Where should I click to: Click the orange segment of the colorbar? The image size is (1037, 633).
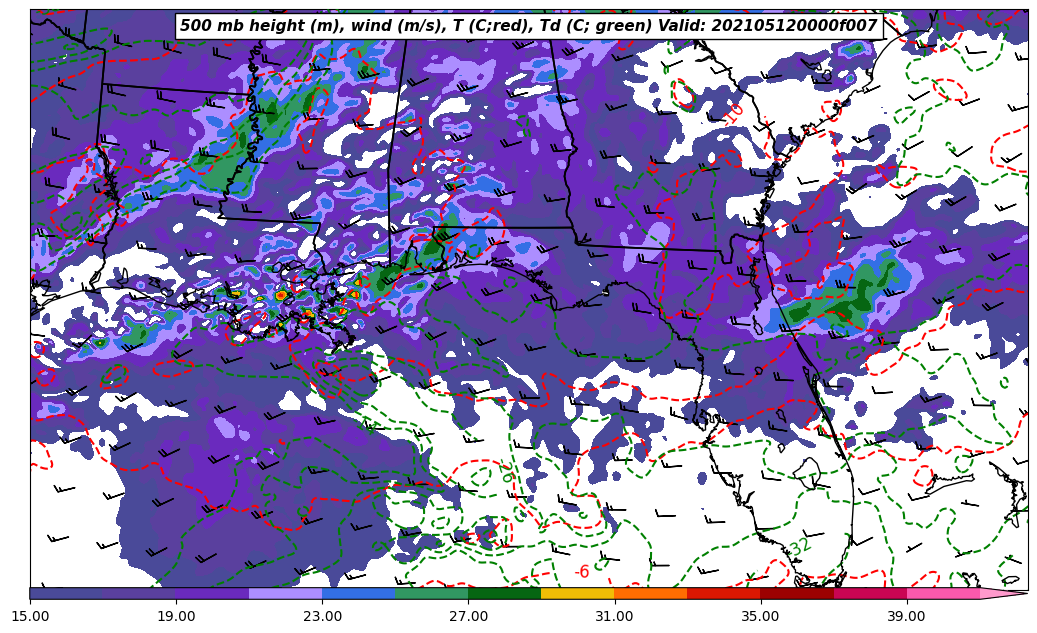[x=650, y=593]
